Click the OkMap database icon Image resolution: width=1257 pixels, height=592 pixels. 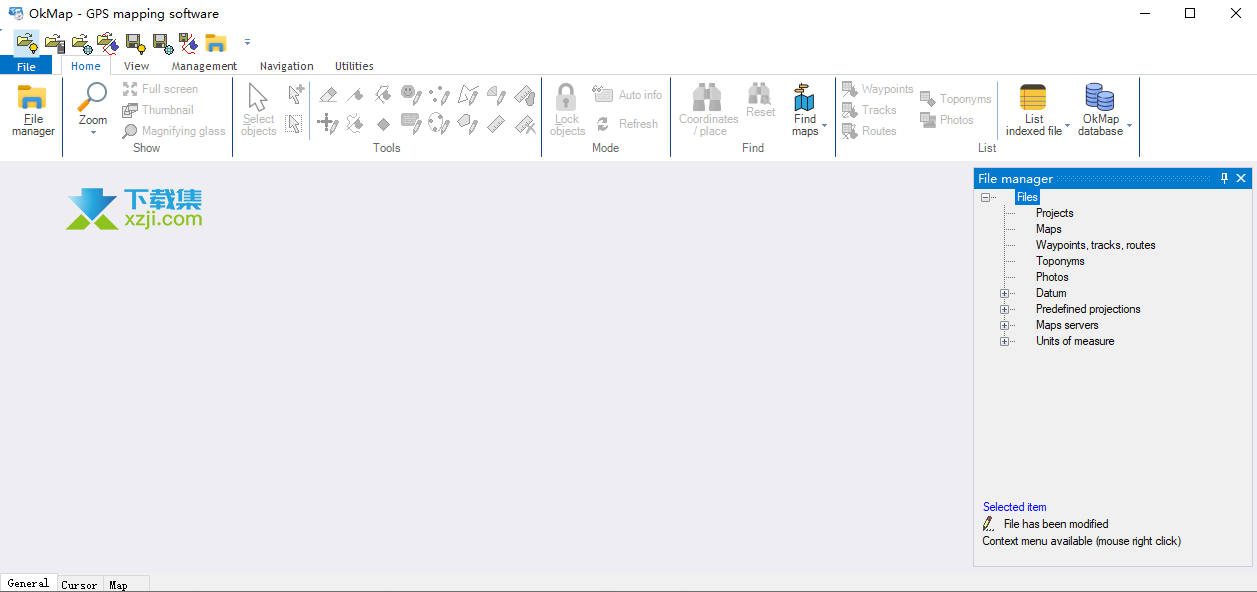tap(1099, 97)
